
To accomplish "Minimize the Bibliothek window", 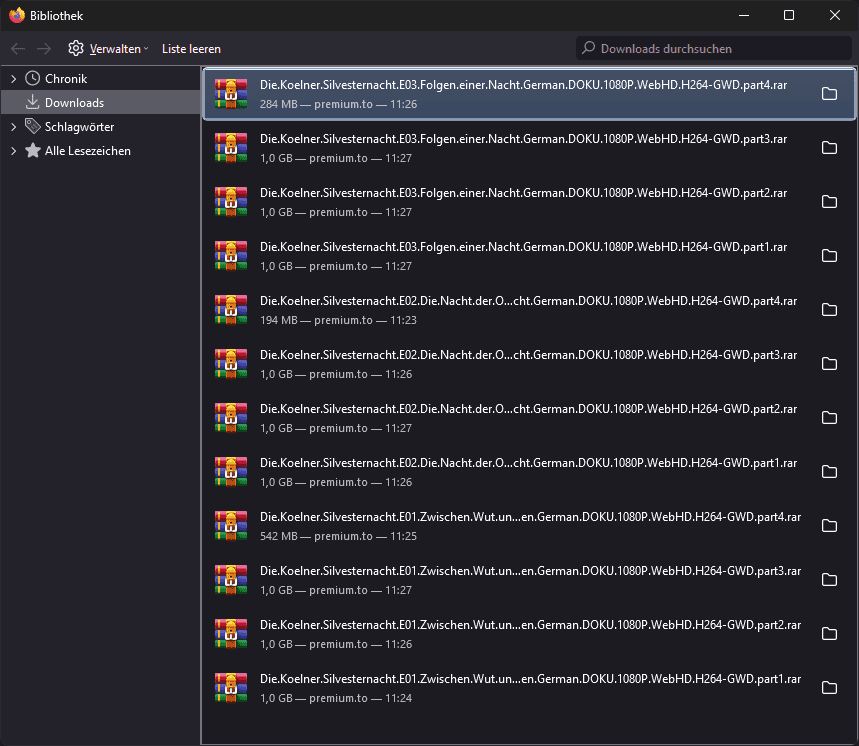I will point(743,15).
